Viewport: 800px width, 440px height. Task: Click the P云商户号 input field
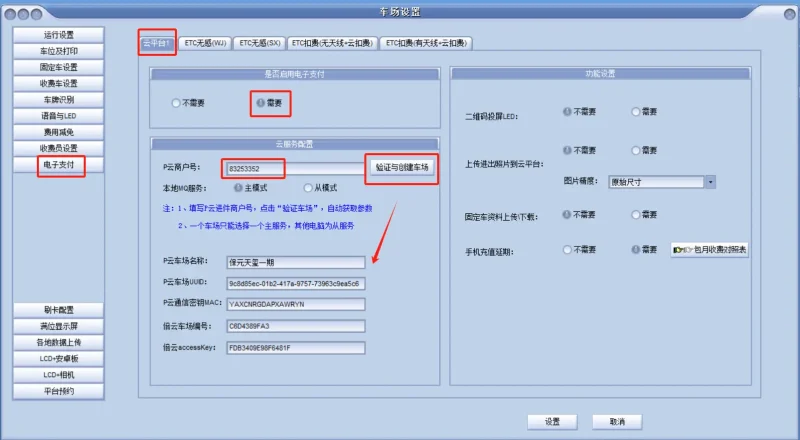pyautogui.click(x=295, y=167)
